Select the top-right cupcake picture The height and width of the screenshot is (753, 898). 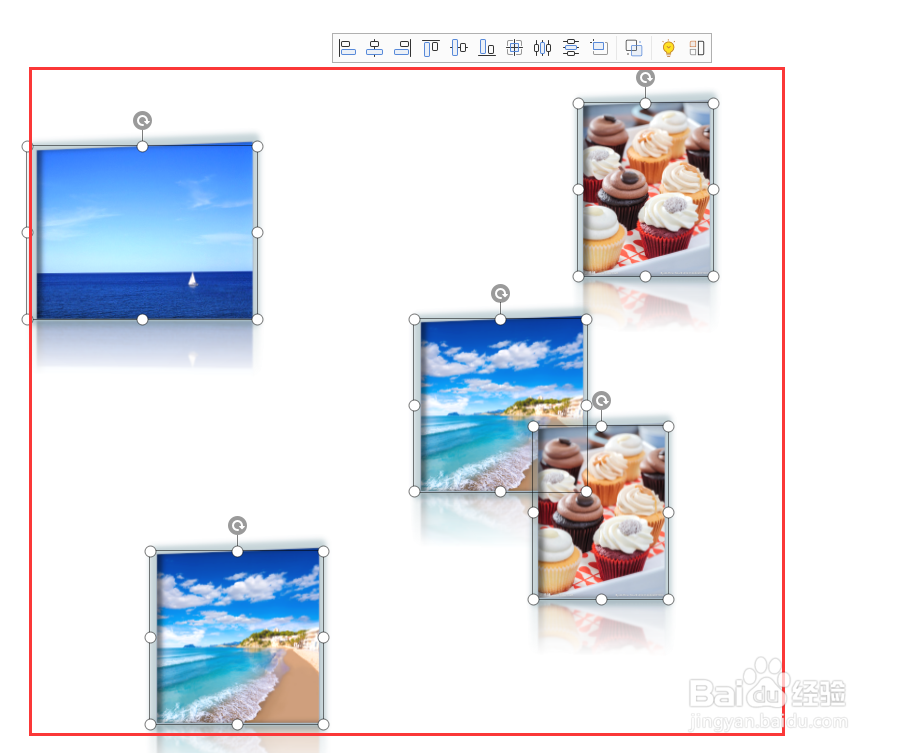(x=645, y=190)
